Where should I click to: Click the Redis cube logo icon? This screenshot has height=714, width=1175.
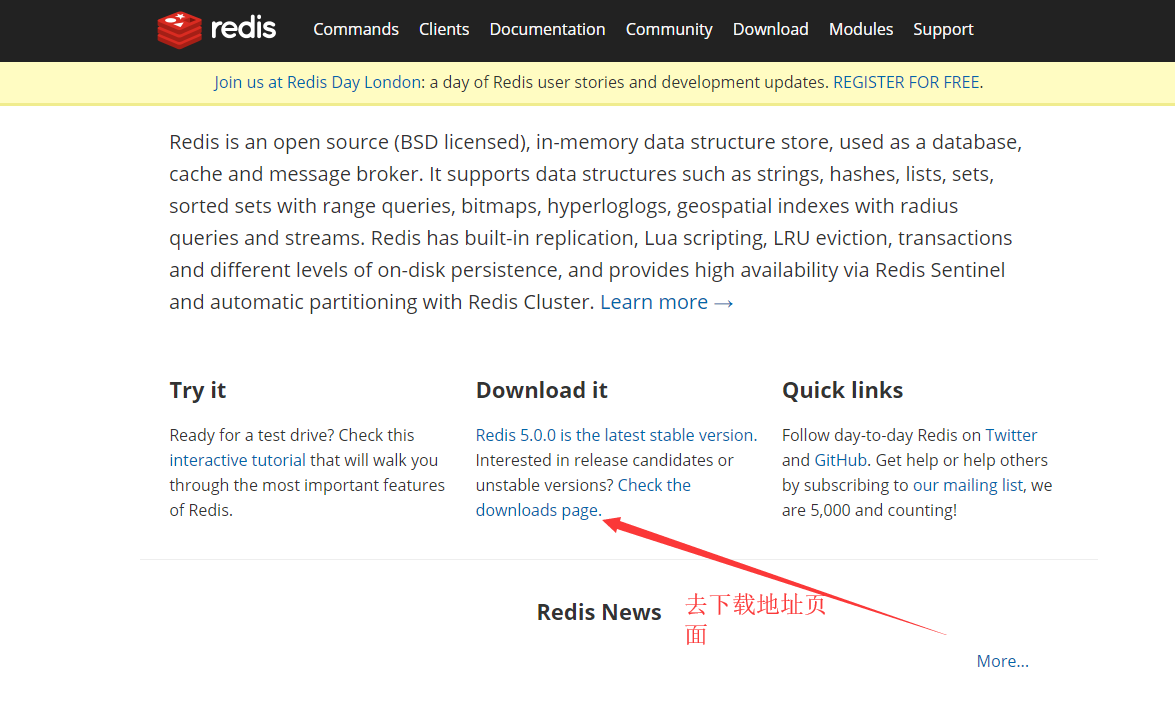(x=179, y=29)
